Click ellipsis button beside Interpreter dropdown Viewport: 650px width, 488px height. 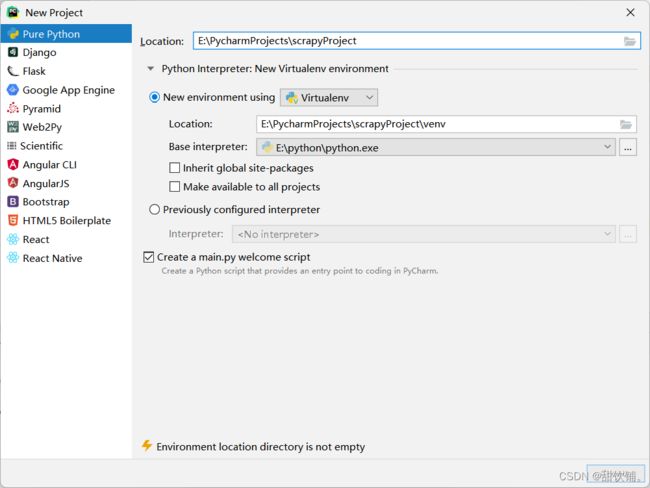(x=628, y=234)
